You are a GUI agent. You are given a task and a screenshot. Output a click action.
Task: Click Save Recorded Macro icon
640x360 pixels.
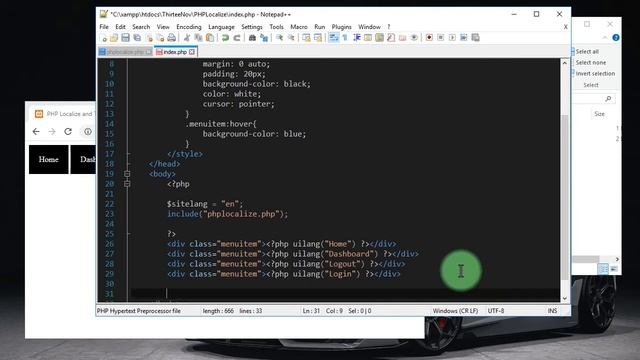pos(475,38)
